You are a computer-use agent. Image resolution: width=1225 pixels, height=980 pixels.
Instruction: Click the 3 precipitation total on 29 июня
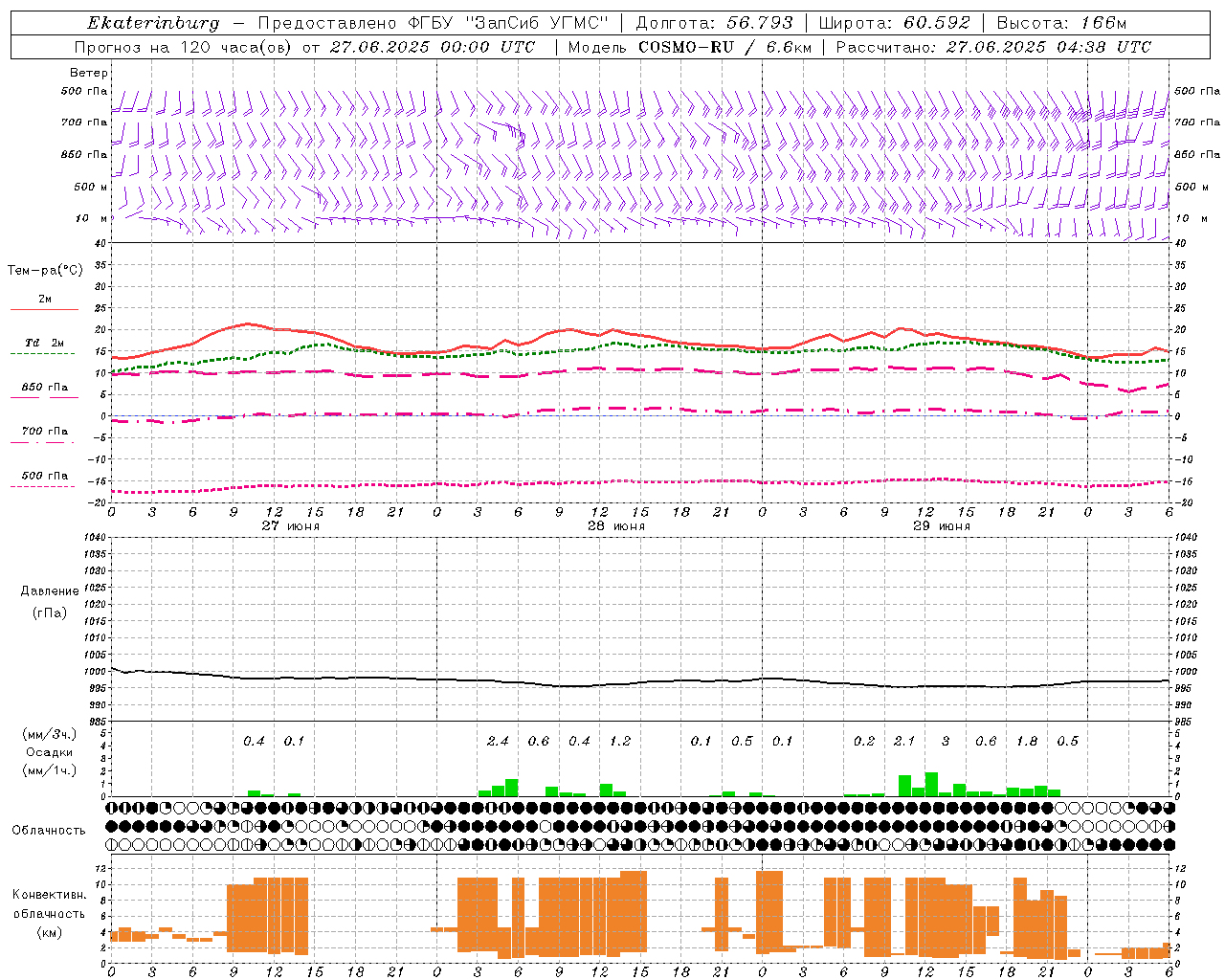point(946,742)
